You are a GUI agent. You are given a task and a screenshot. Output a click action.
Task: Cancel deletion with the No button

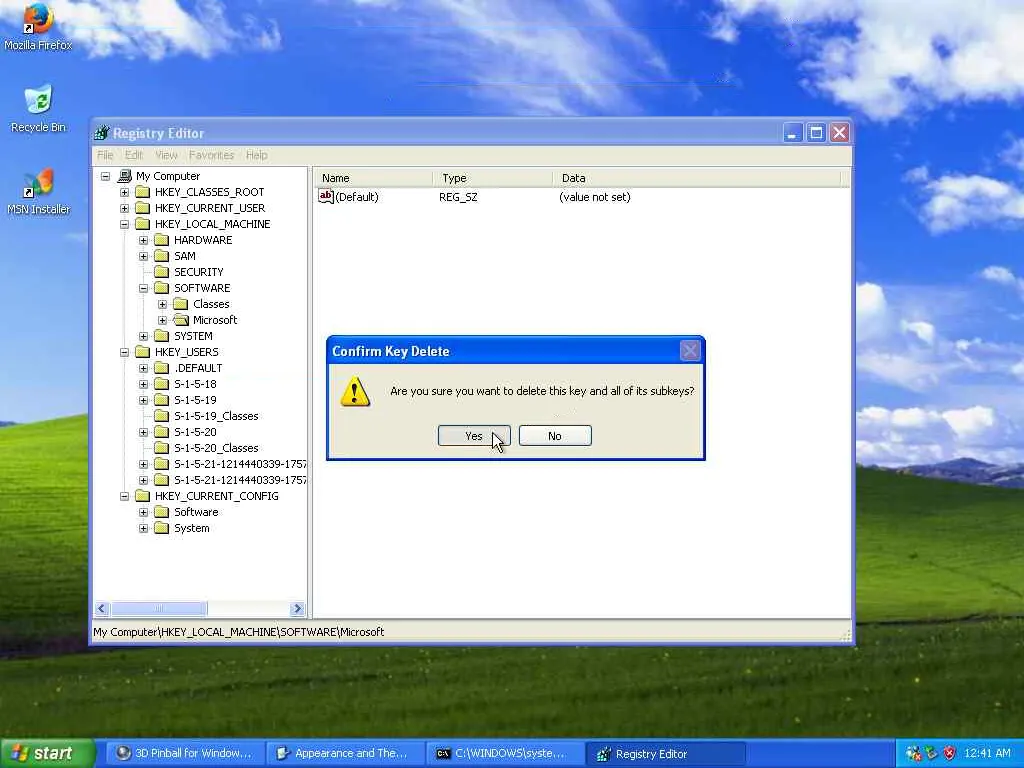[555, 436]
